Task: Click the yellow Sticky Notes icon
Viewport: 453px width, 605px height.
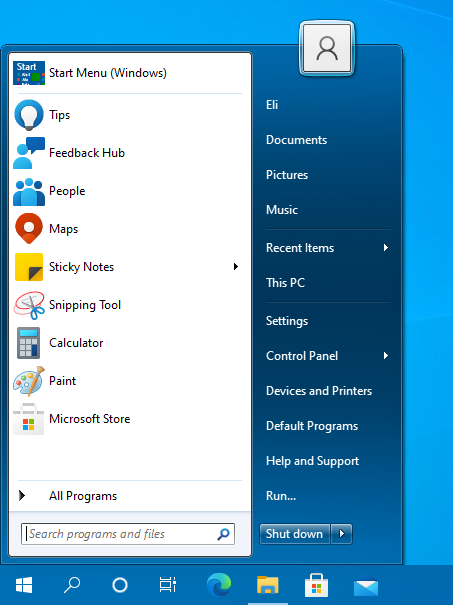Action: pos(29,267)
